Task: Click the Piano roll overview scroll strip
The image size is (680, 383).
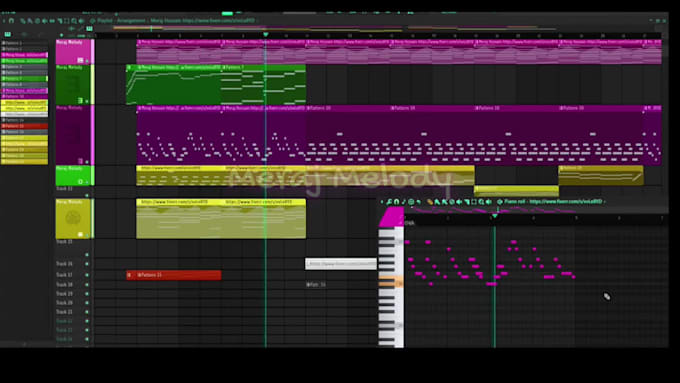Action: 536,210
